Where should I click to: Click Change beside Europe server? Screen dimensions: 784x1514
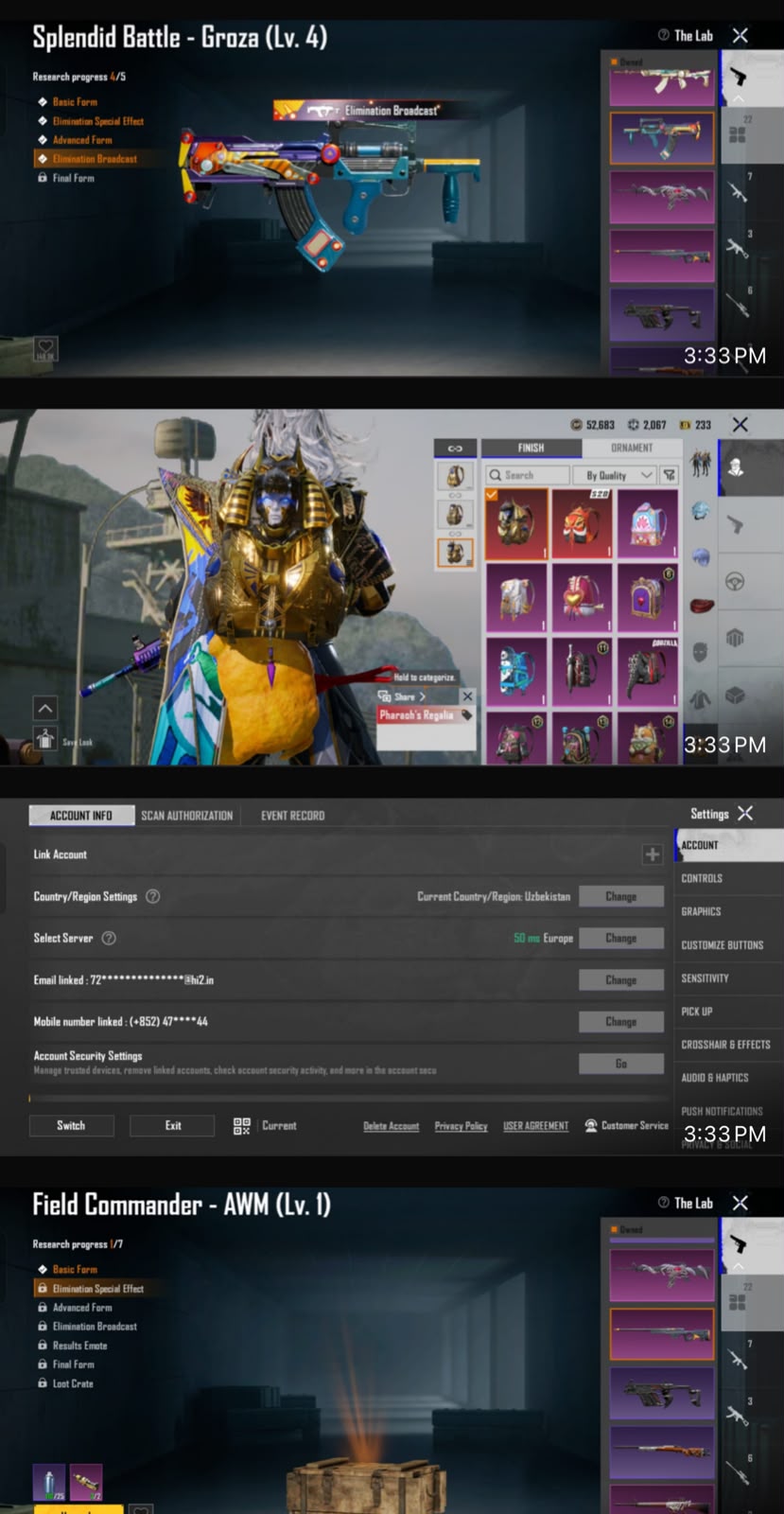[x=621, y=938]
